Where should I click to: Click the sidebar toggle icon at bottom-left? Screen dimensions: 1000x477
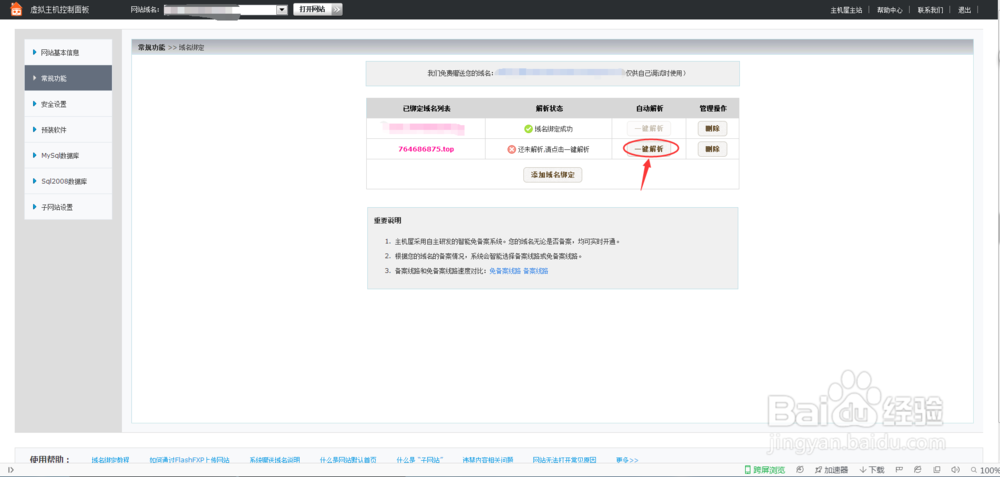(10, 470)
